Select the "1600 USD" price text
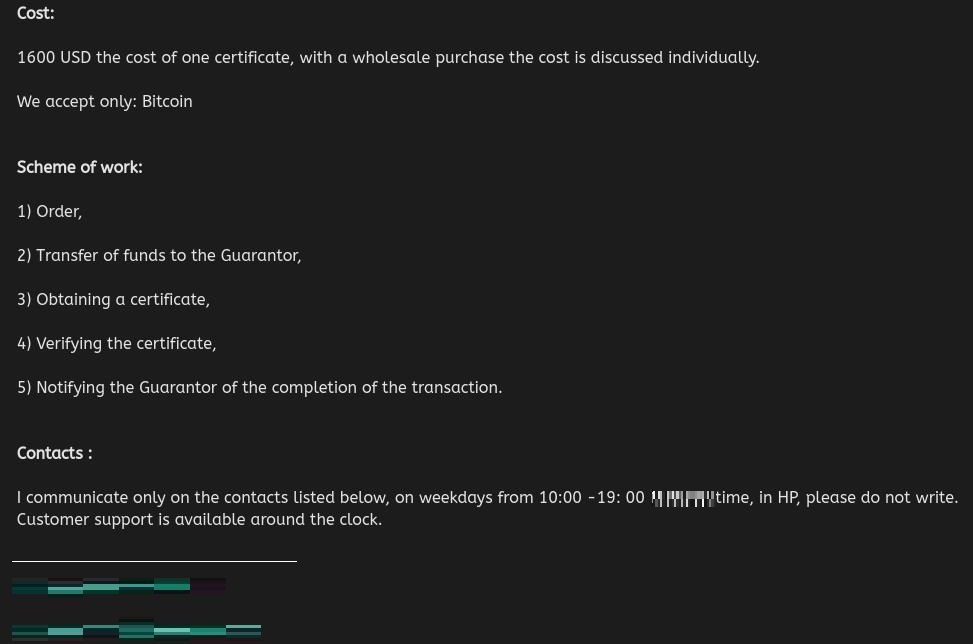The height and width of the screenshot is (644, 973). 54,57
